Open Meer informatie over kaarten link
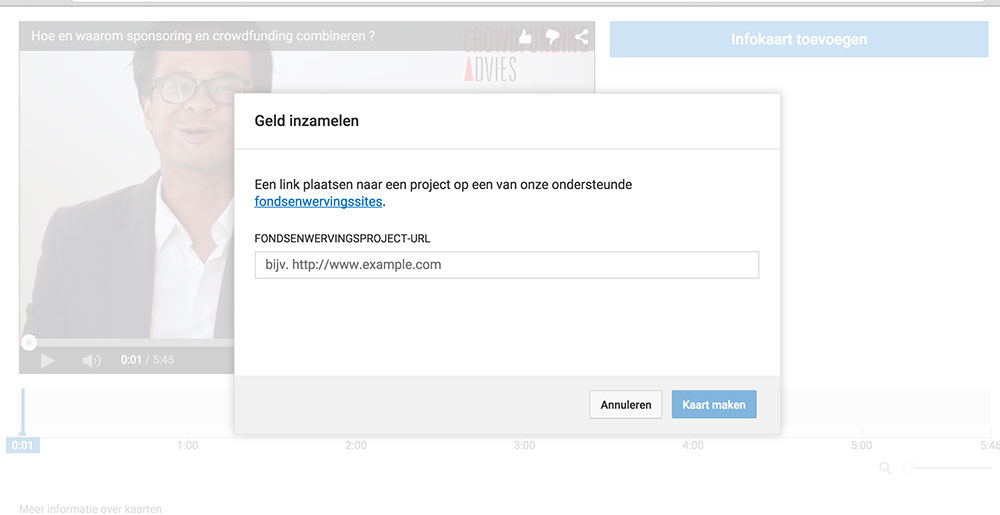Image resolution: width=1000 pixels, height=515 pixels. [91, 509]
